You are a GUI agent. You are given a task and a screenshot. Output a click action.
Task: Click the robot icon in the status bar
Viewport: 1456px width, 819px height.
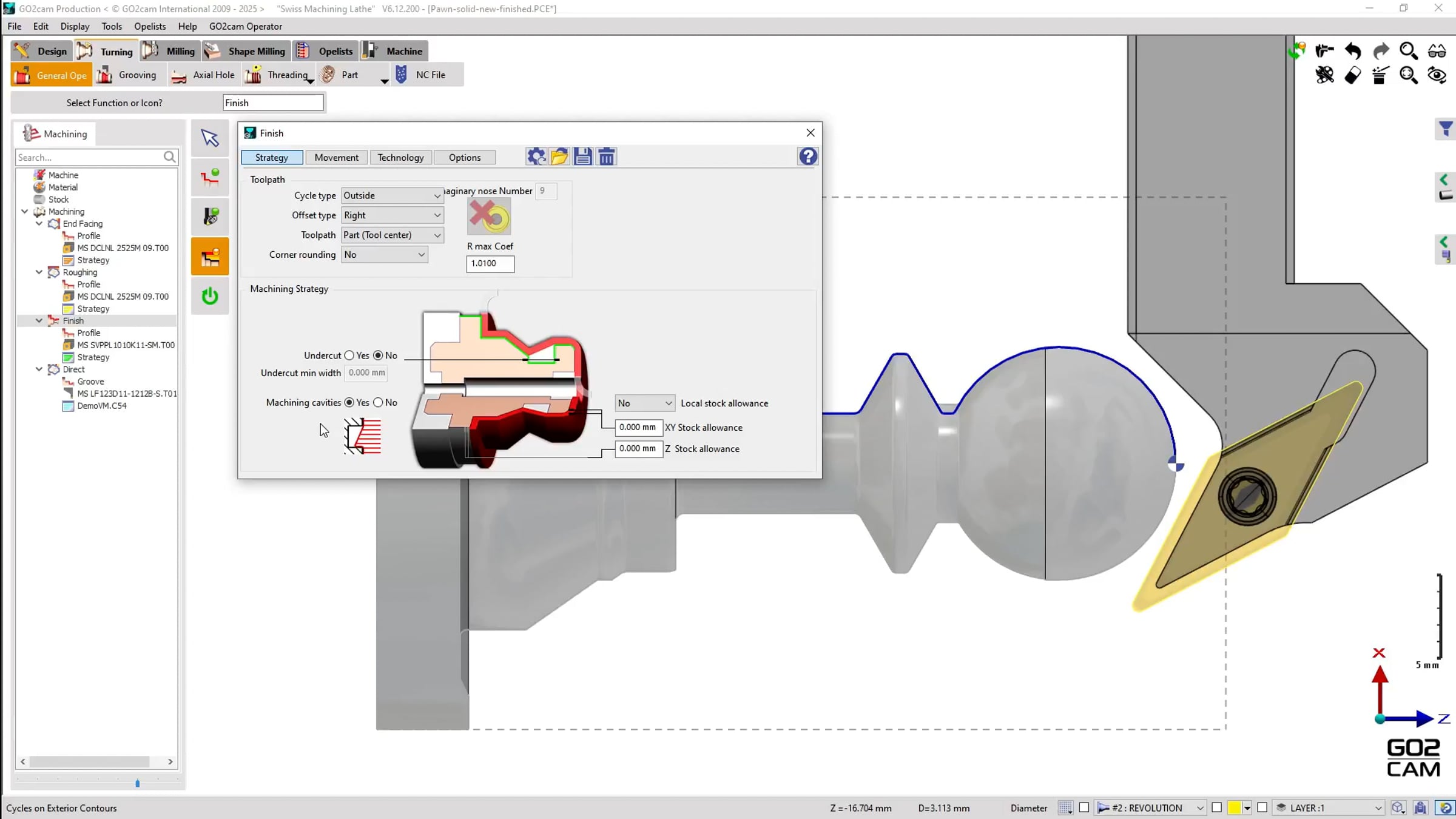(1420, 807)
